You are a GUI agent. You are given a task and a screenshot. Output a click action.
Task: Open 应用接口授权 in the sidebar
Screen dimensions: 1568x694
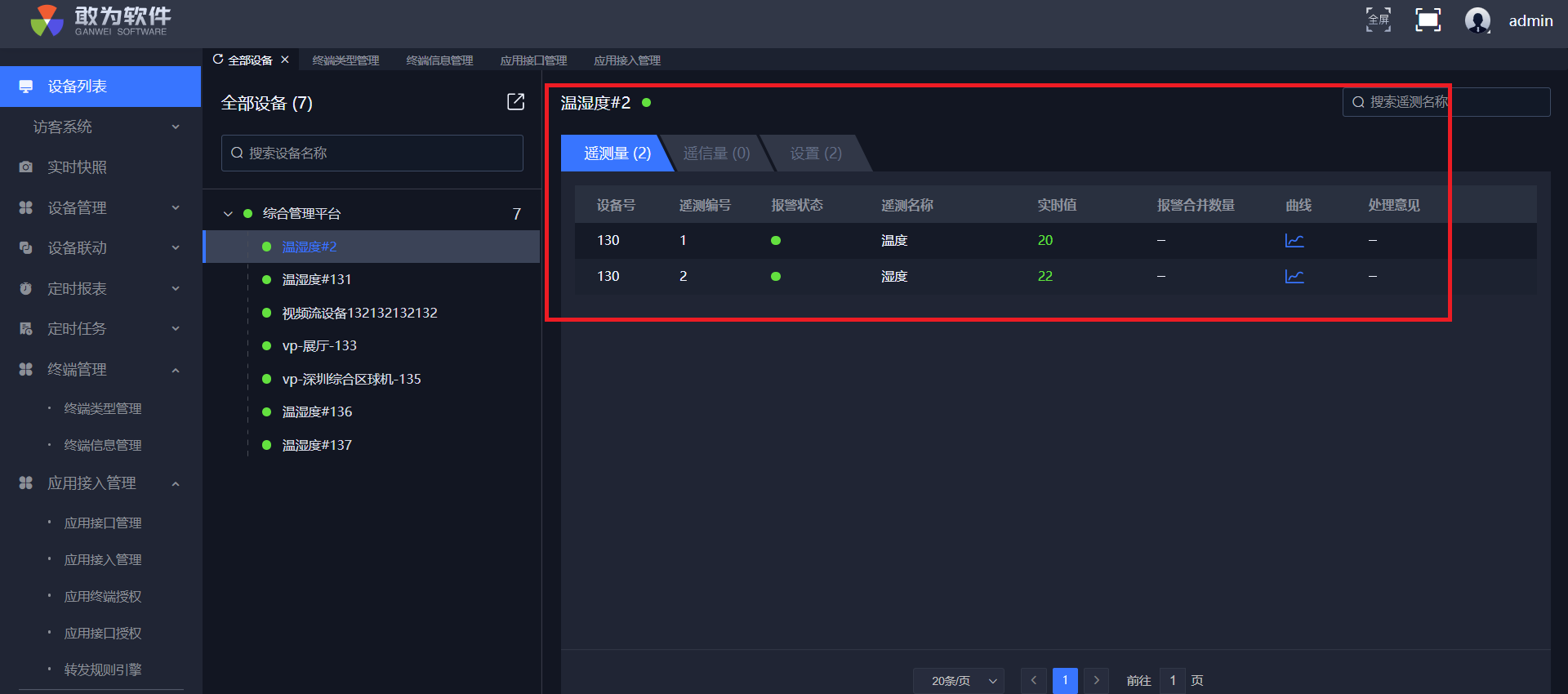click(103, 633)
